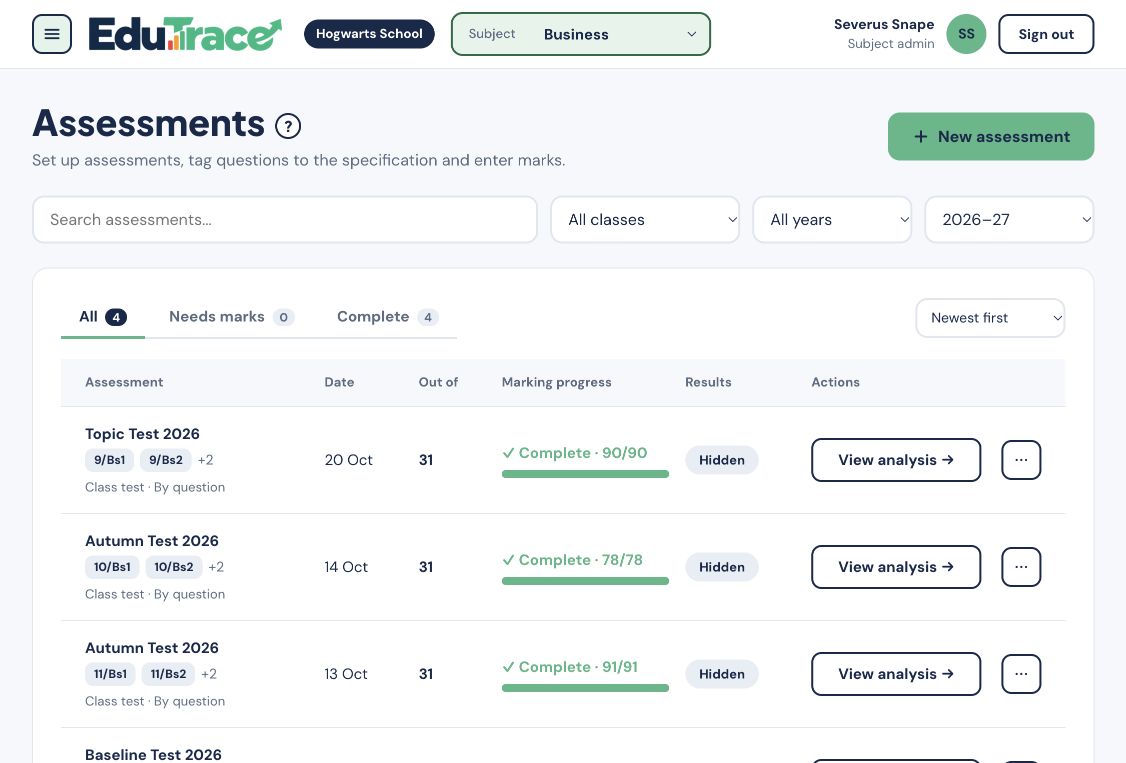
Task: Click the 11/Bs2 class tag
Action: (x=168, y=674)
